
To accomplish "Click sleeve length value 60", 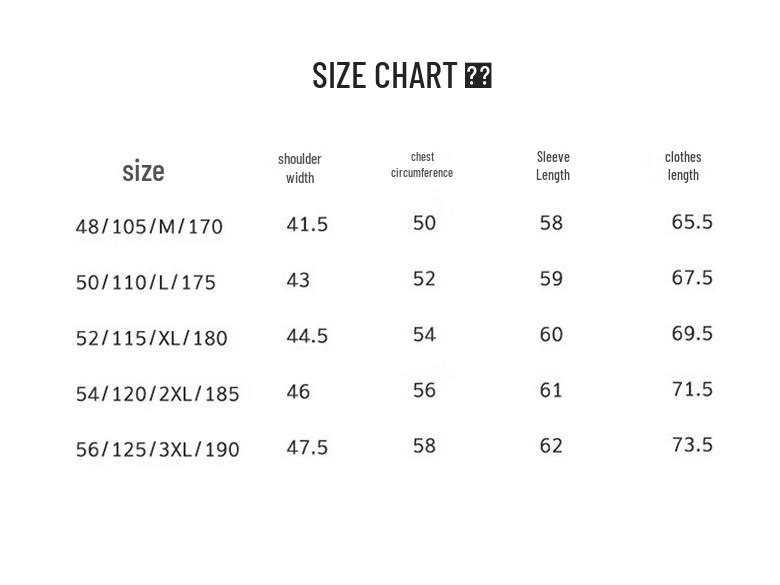I will pyautogui.click(x=551, y=335).
